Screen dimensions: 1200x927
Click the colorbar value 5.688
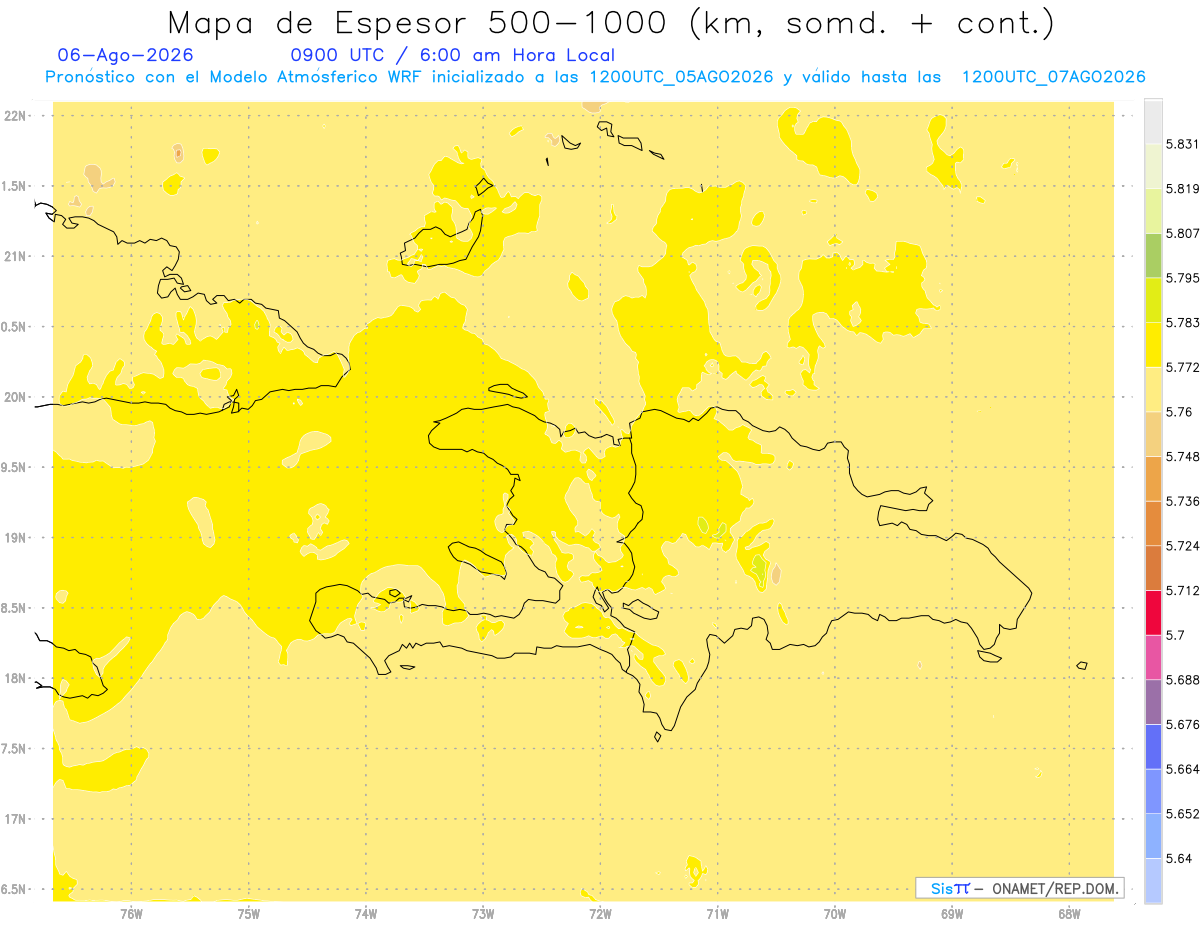(x=1183, y=680)
